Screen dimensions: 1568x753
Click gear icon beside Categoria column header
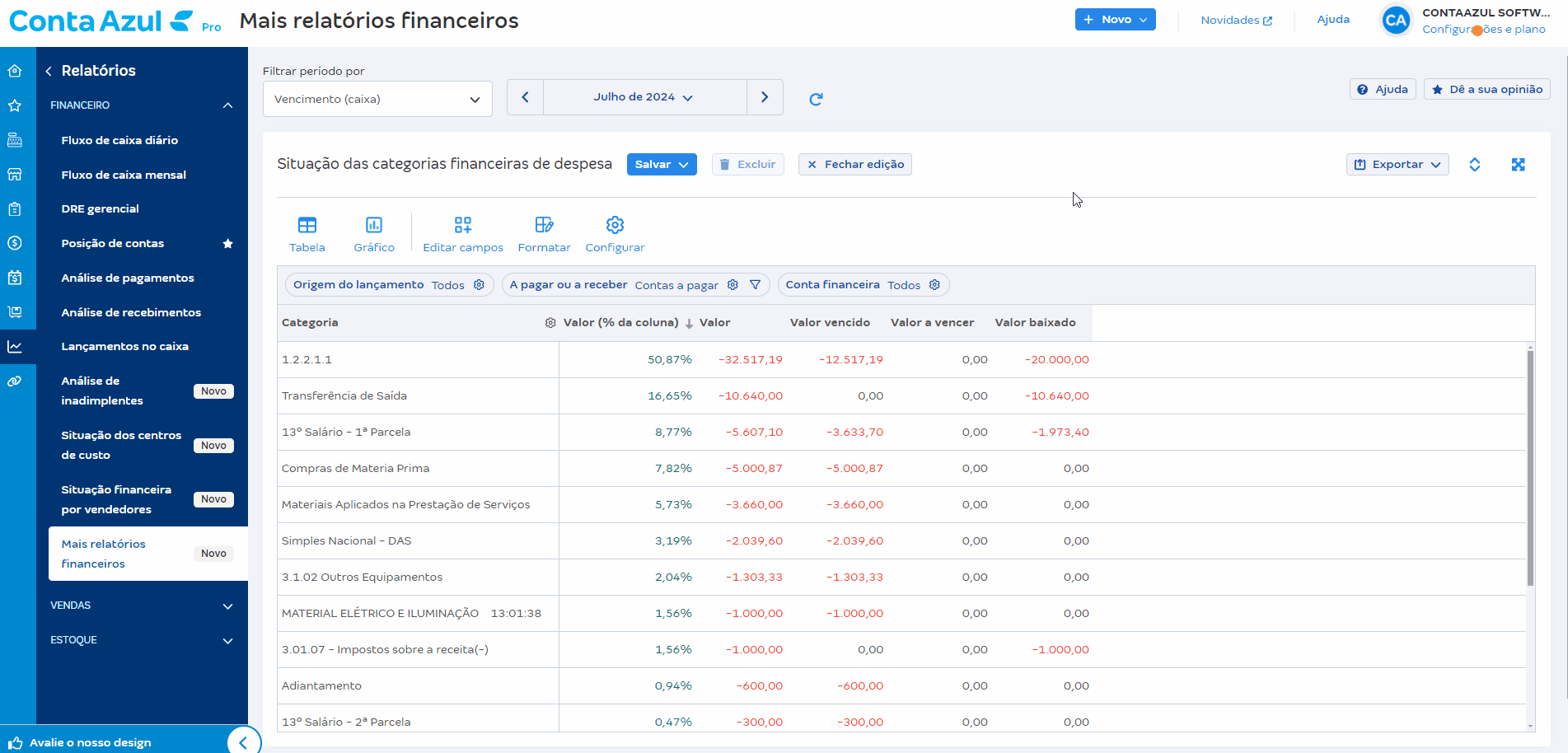click(550, 323)
